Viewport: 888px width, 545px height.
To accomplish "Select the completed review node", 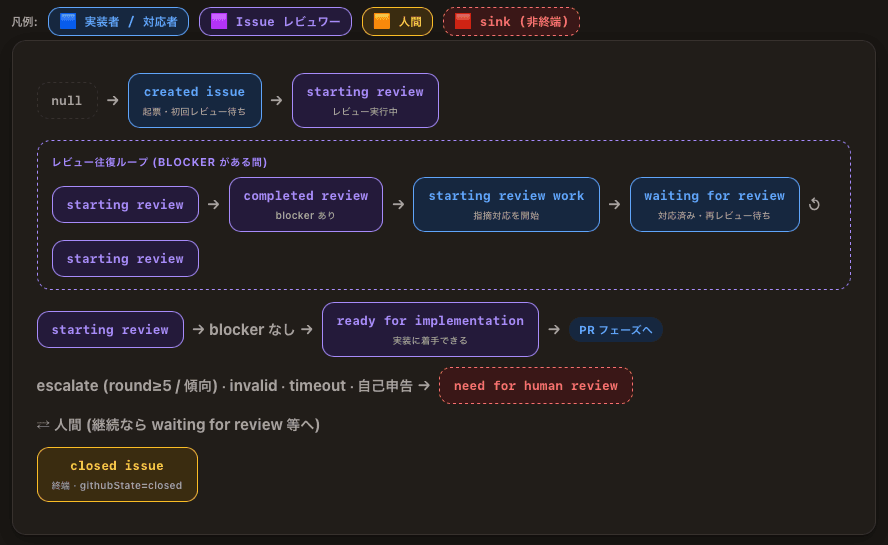I will [306, 205].
